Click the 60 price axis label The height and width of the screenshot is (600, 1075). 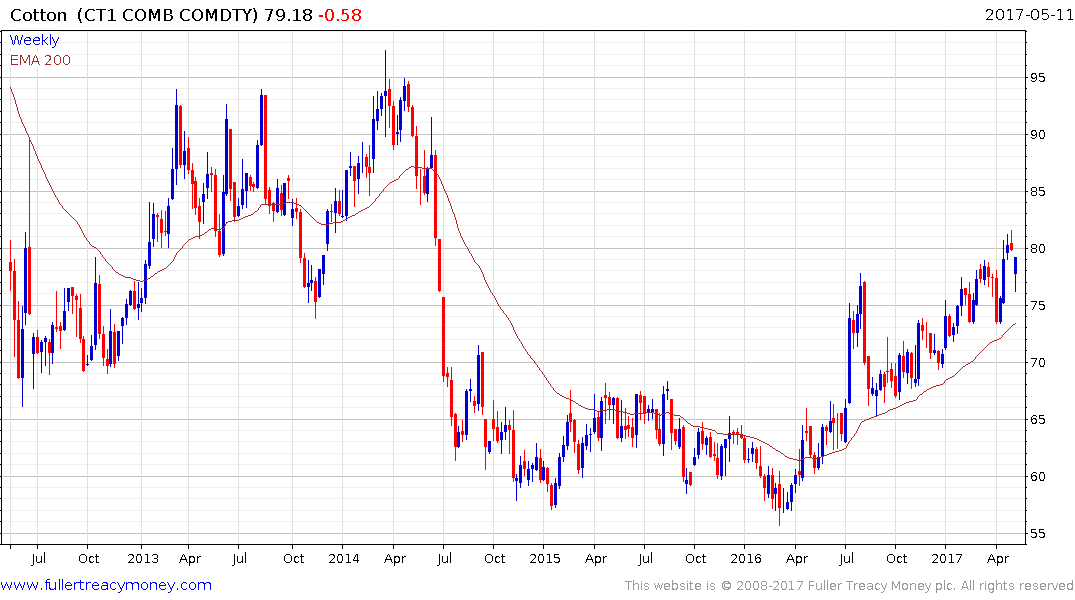(1038, 476)
